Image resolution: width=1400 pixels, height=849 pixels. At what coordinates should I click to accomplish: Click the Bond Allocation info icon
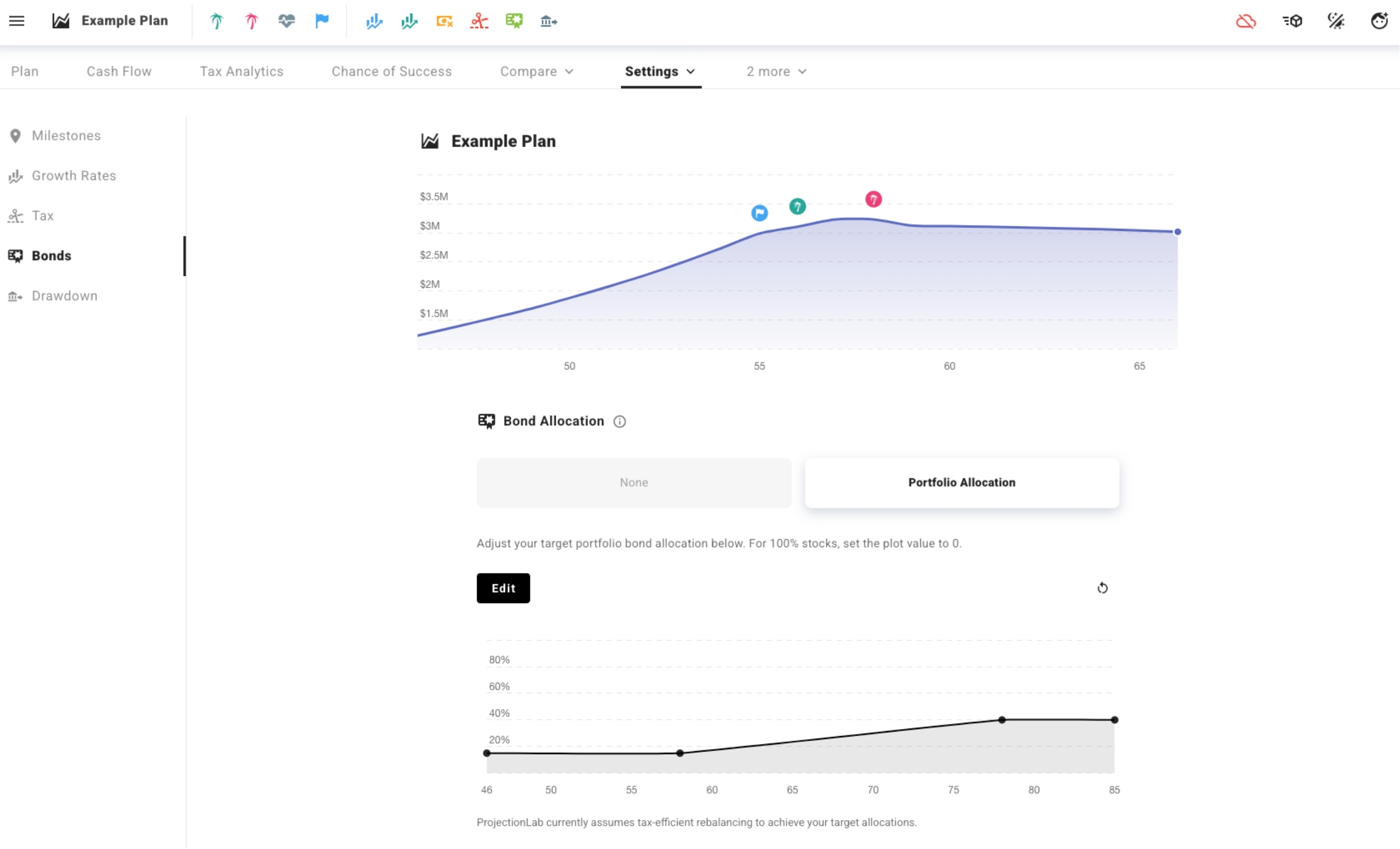click(x=620, y=422)
